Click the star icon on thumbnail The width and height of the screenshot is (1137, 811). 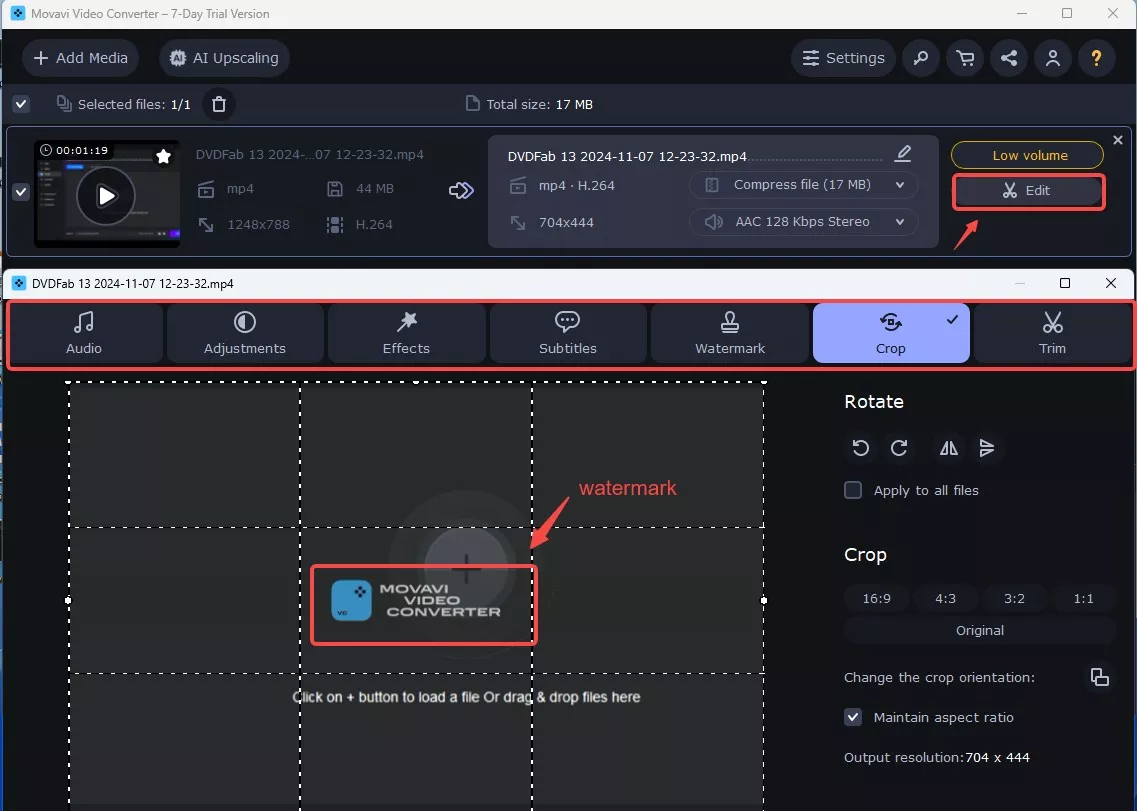point(164,156)
